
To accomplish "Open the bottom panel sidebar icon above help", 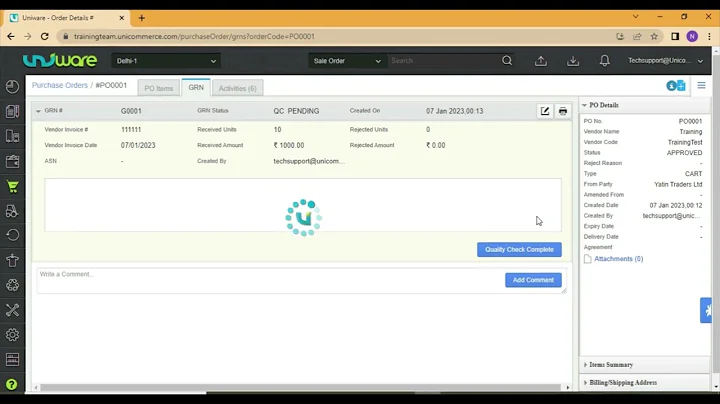I will coord(12,359).
